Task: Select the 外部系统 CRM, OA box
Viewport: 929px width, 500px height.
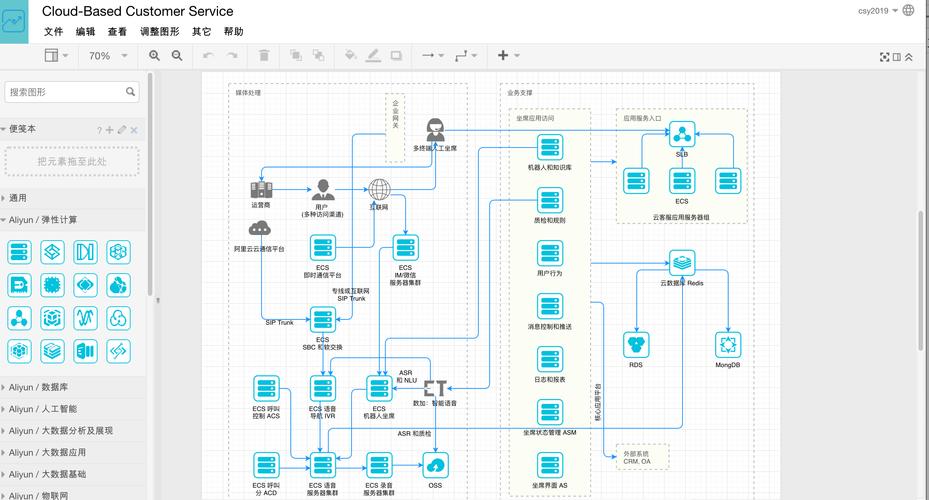Action: (x=642, y=457)
